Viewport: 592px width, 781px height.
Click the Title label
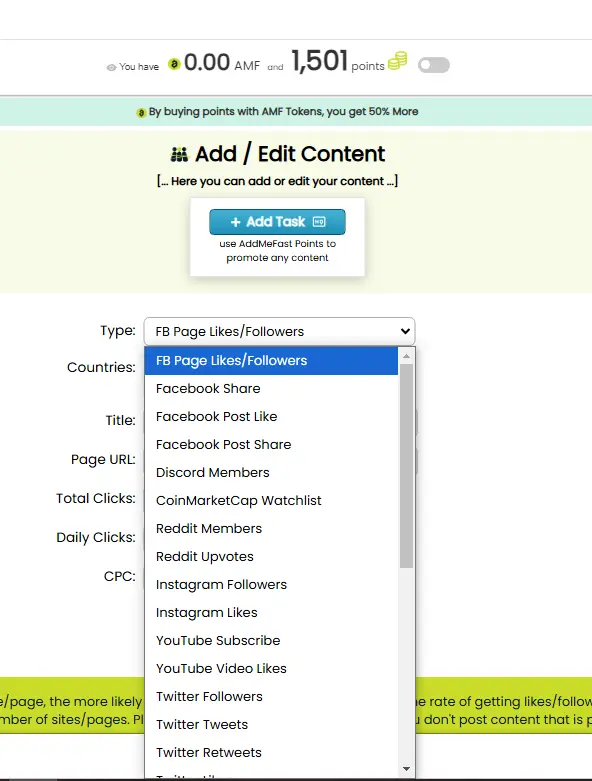tap(120, 420)
